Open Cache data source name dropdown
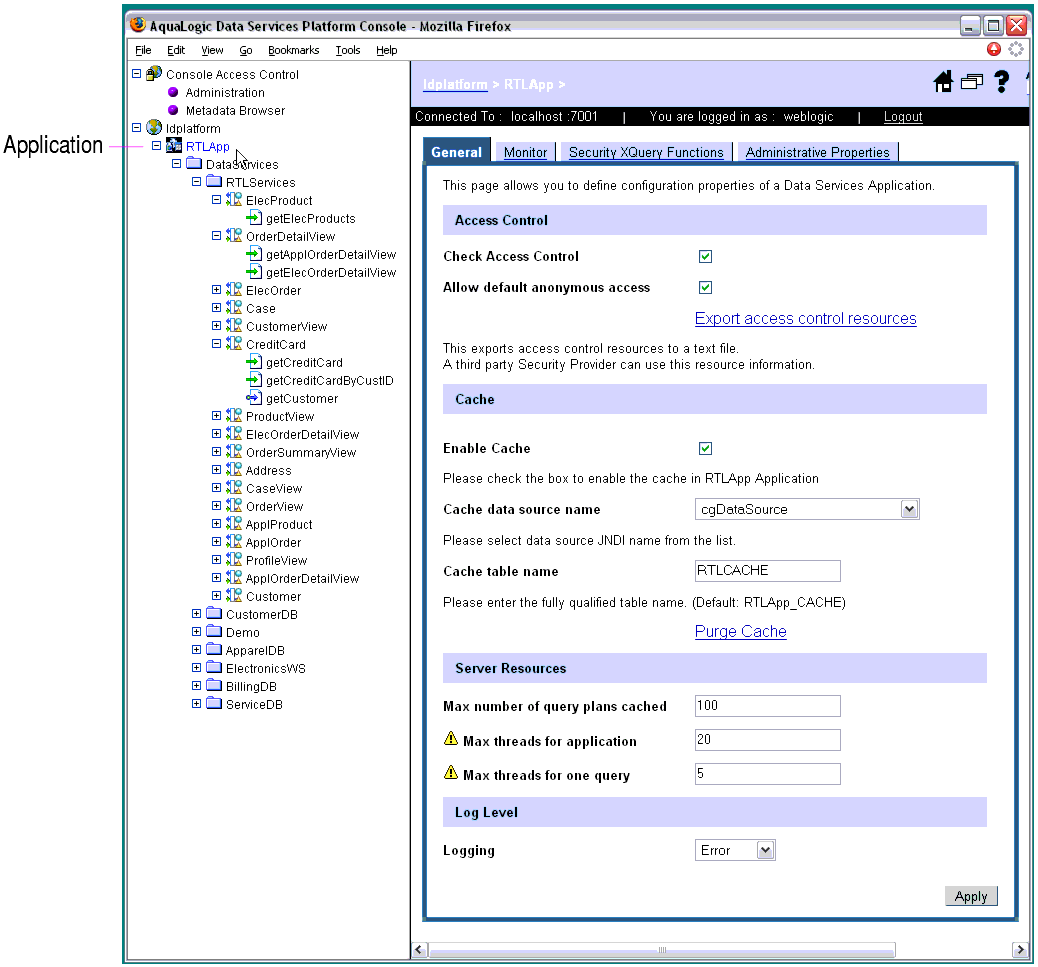The width and height of the screenshot is (1038, 967). pyautogui.click(x=910, y=509)
